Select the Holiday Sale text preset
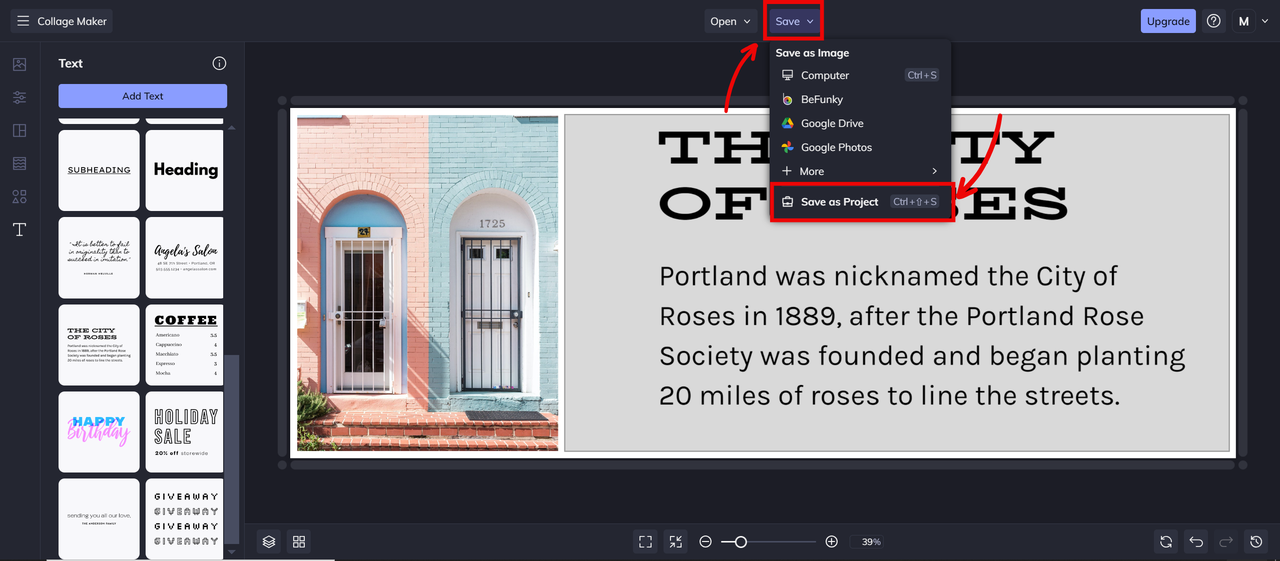This screenshot has width=1280, height=561. coord(185,432)
